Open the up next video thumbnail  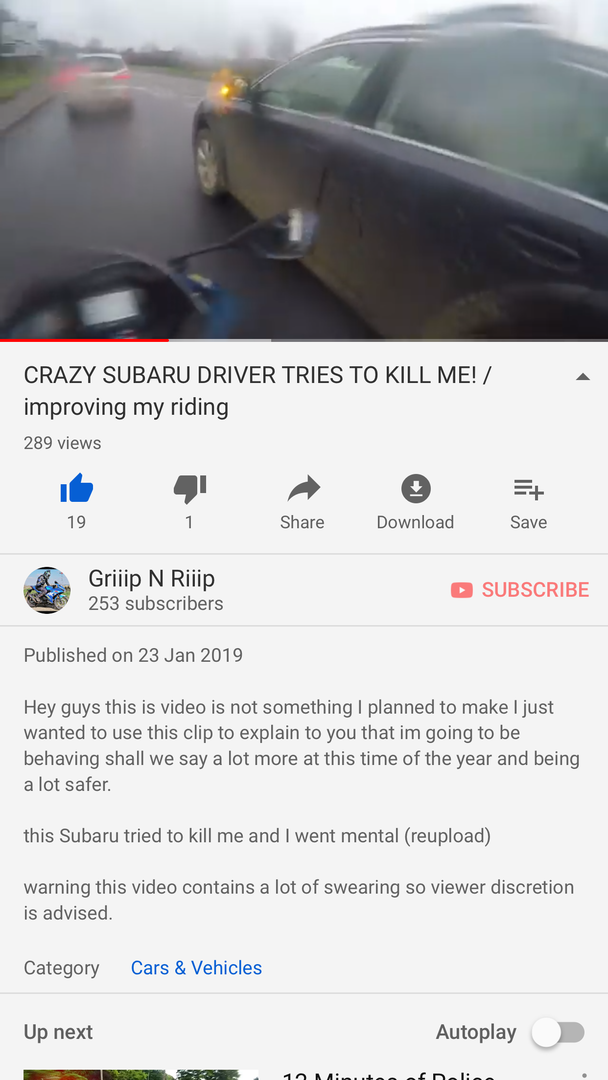[141, 1074]
